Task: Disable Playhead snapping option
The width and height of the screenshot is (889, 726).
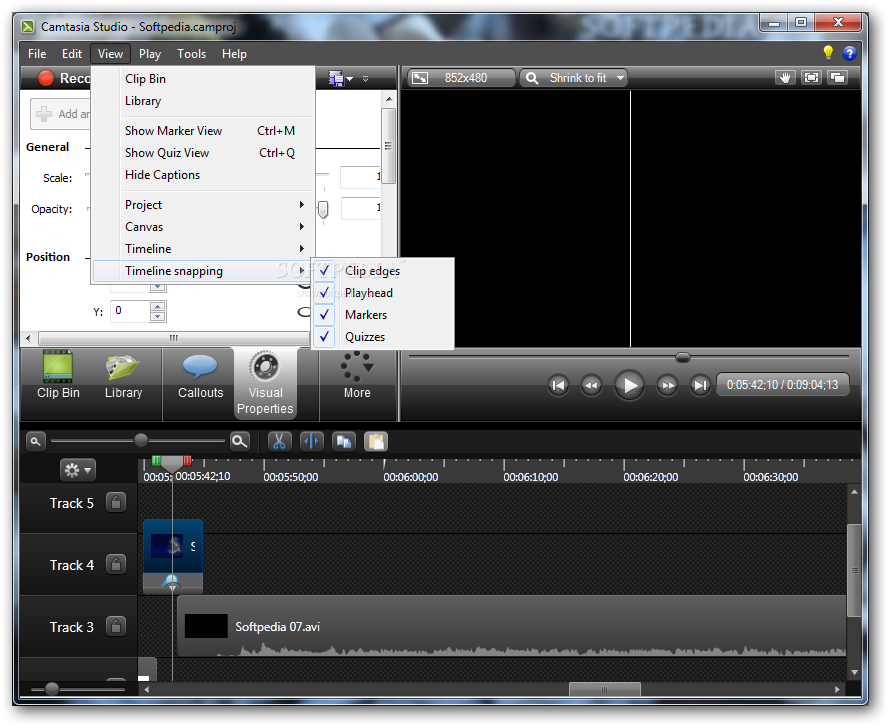Action: [368, 292]
